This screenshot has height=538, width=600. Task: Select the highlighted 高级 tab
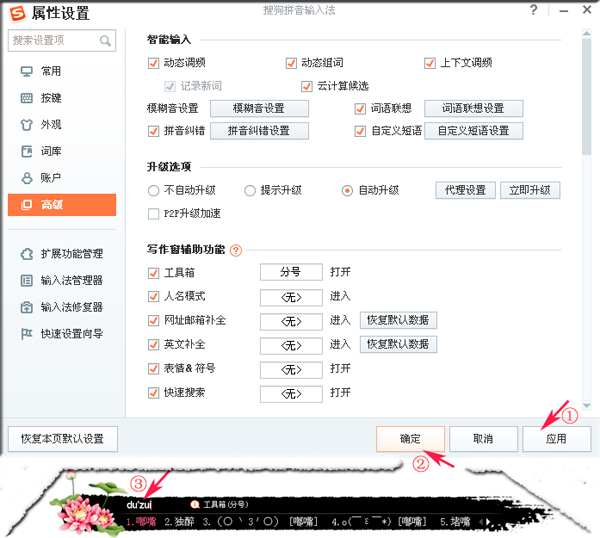click(x=62, y=205)
